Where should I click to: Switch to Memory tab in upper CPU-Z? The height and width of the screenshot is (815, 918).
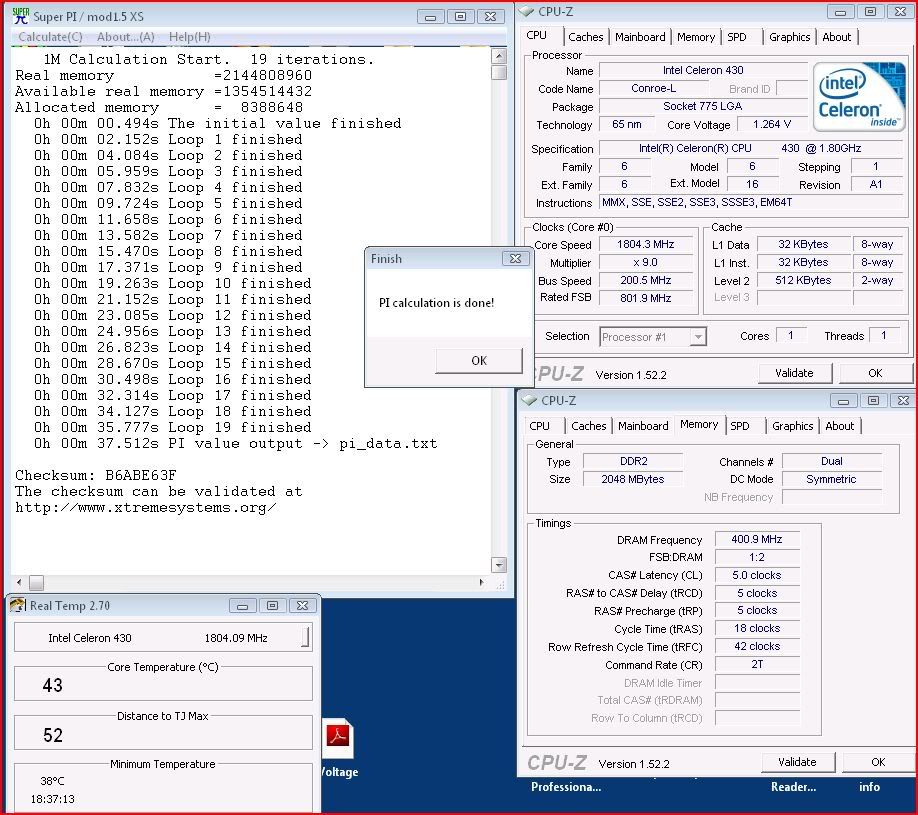(x=696, y=37)
